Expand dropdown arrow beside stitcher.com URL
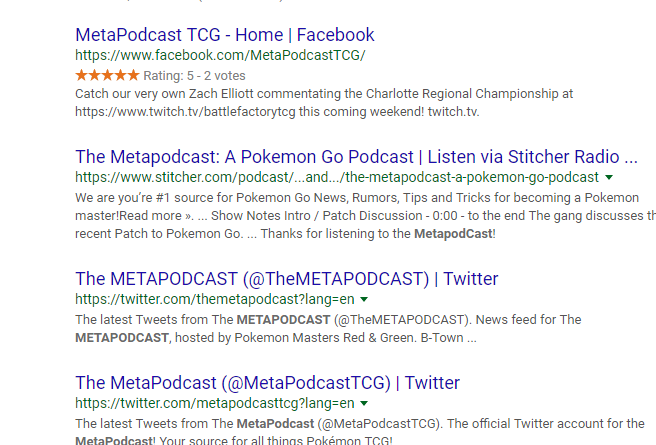Image resolution: width=656 pixels, height=445 pixels. click(609, 177)
